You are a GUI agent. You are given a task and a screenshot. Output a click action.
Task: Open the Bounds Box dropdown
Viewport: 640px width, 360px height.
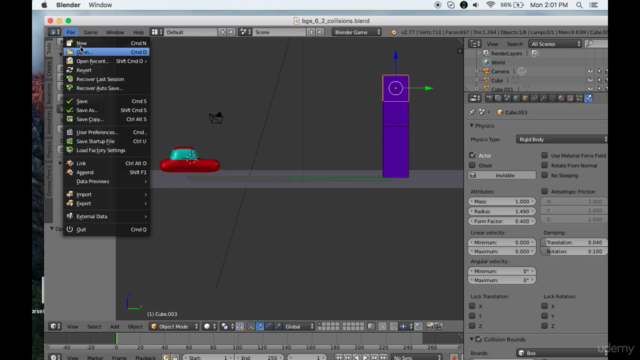click(562, 353)
